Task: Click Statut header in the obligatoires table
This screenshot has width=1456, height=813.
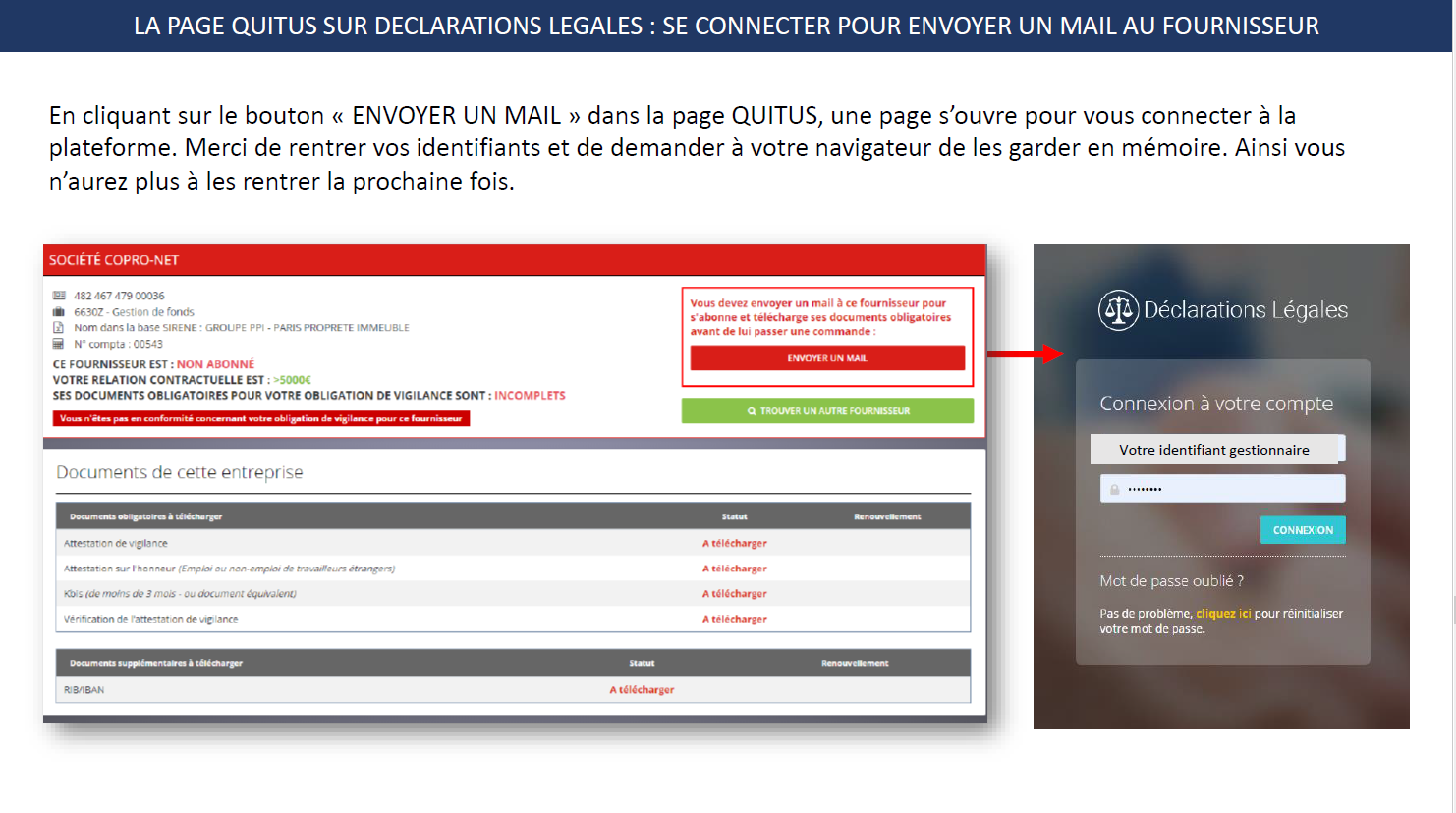Action: point(735,516)
